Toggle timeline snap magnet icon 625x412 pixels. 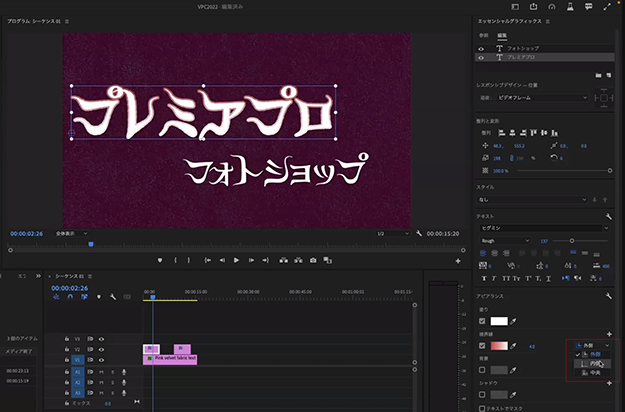pos(70,297)
